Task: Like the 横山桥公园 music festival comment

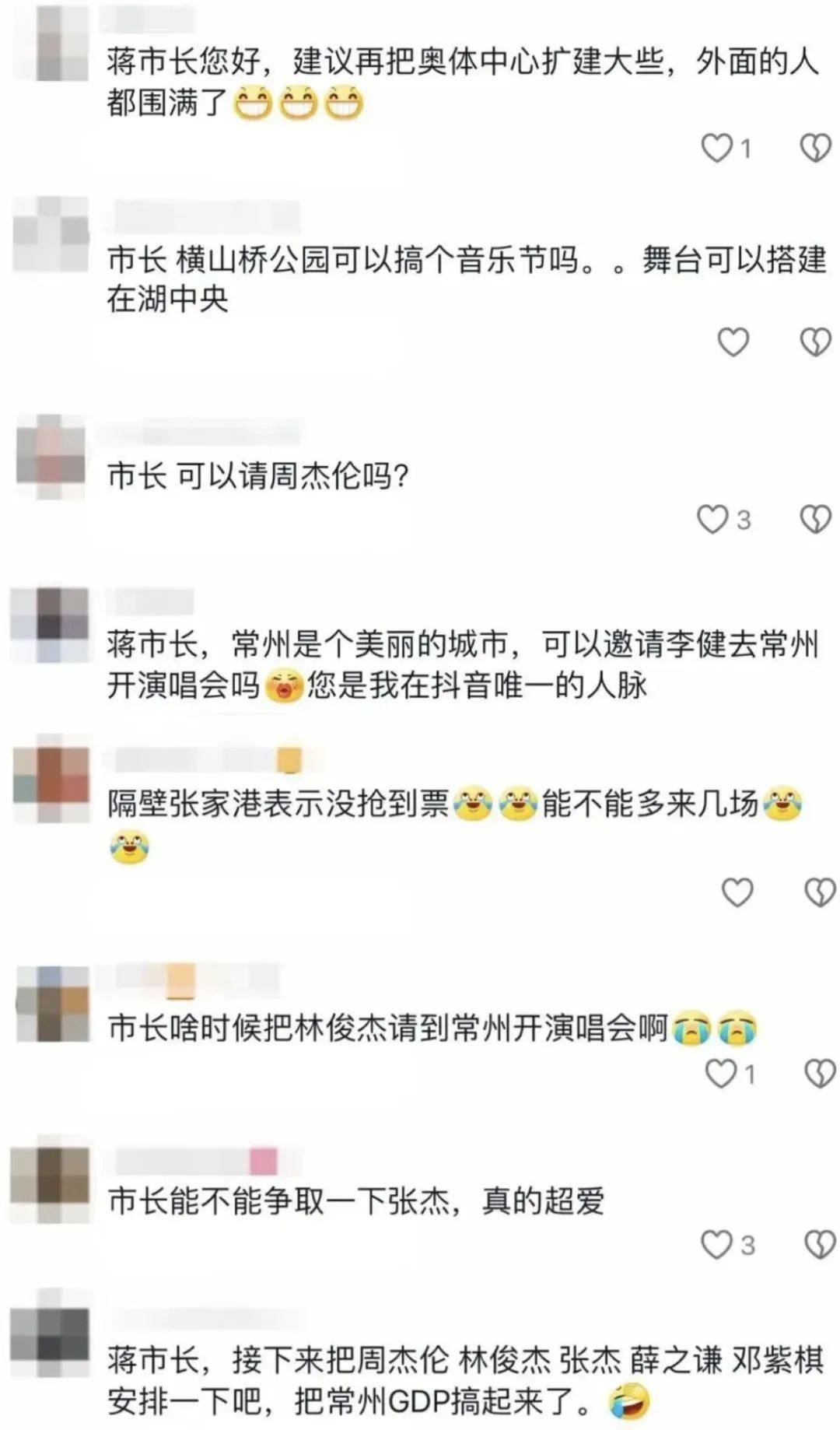Action: pyautogui.click(x=733, y=342)
